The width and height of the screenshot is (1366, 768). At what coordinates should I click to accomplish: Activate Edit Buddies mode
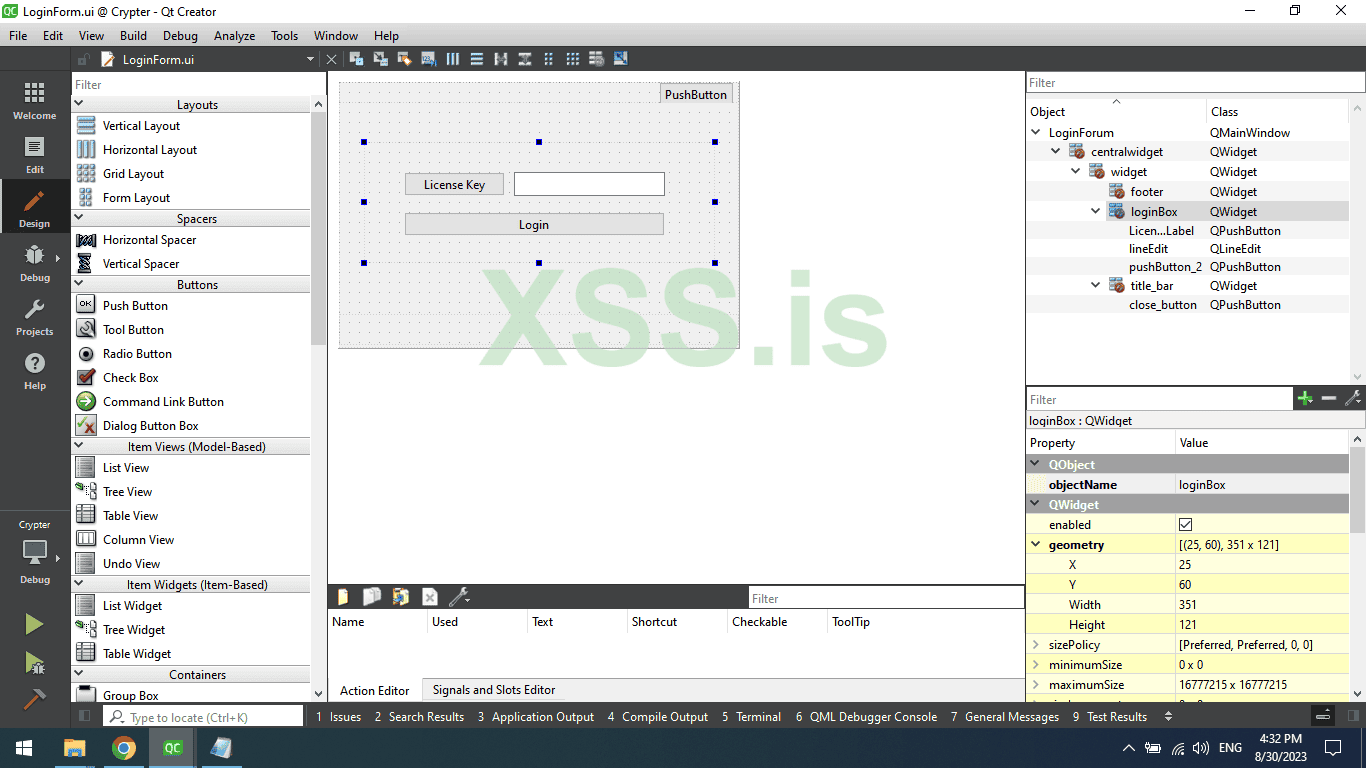click(x=404, y=59)
